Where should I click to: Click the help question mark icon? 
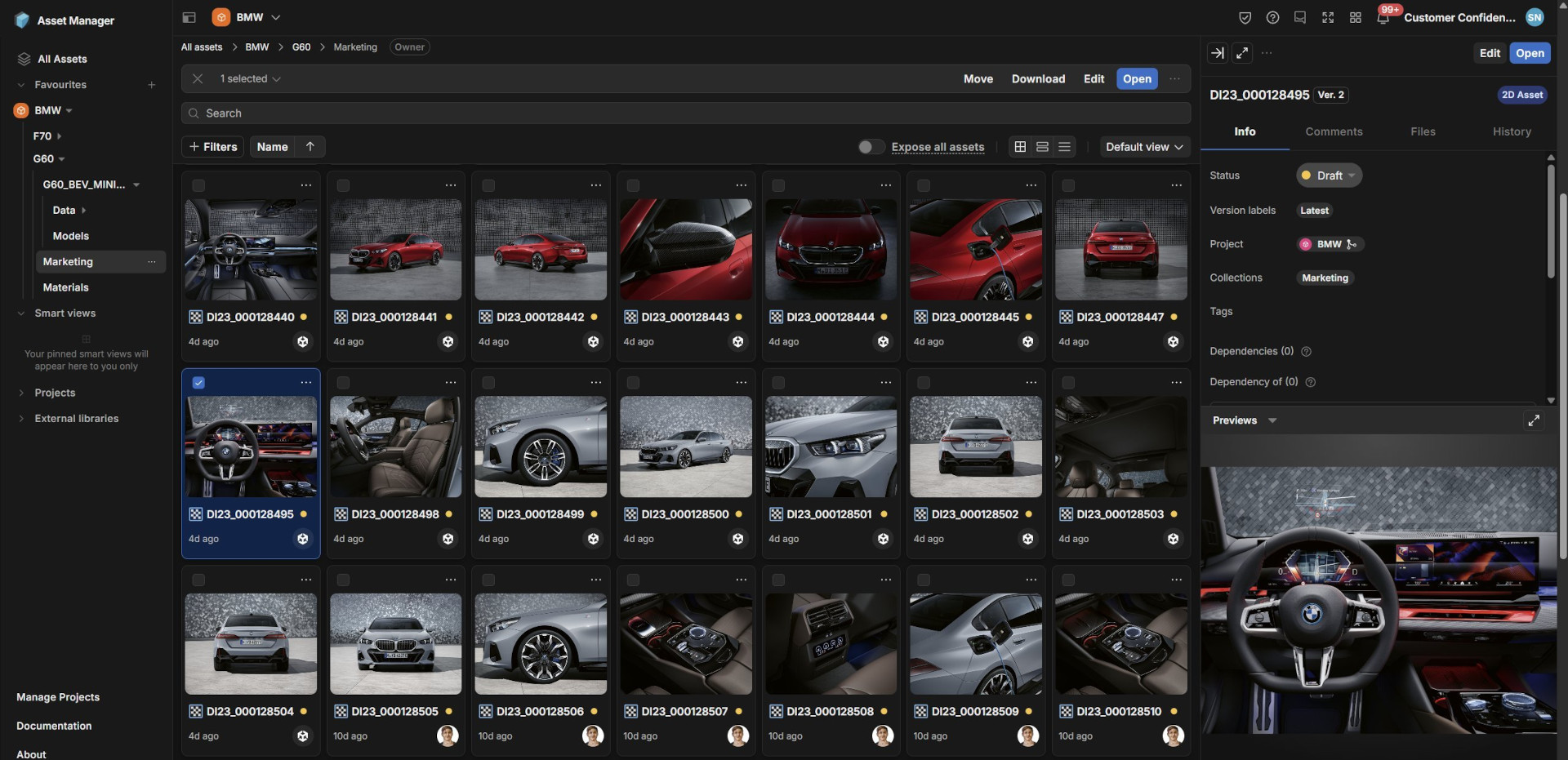point(1272,17)
